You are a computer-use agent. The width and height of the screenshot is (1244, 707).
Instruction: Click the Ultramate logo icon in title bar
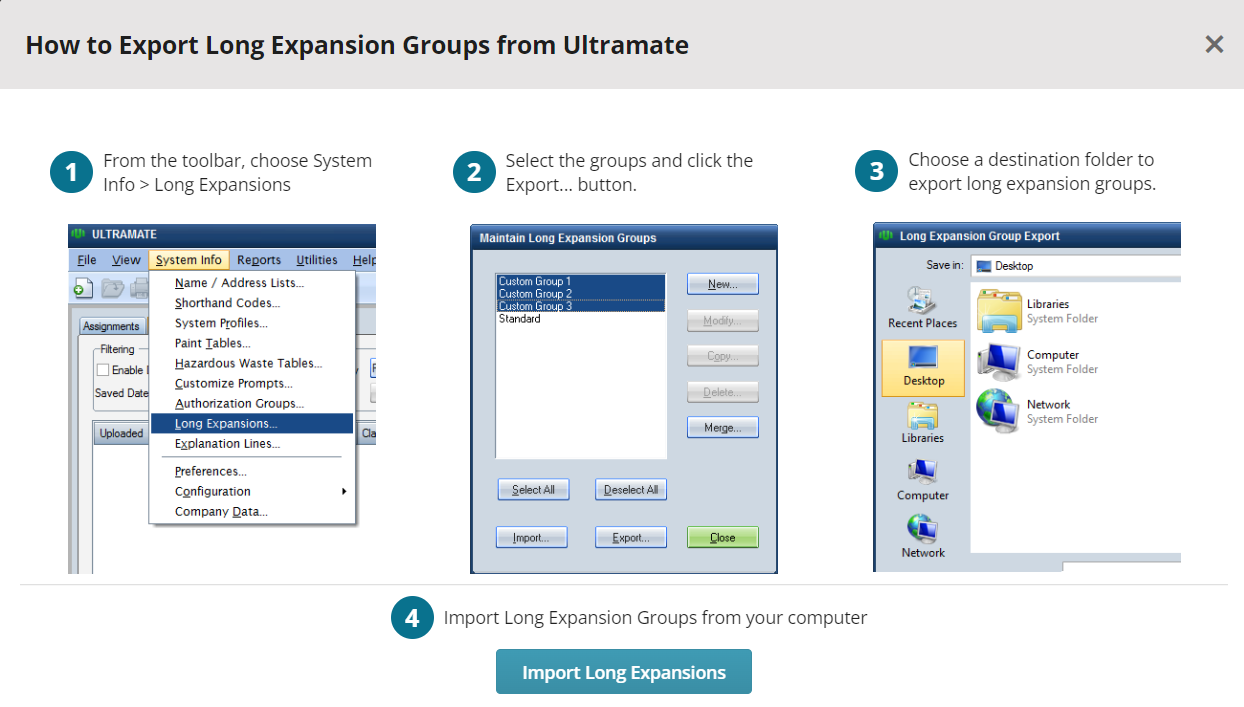point(78,235)
